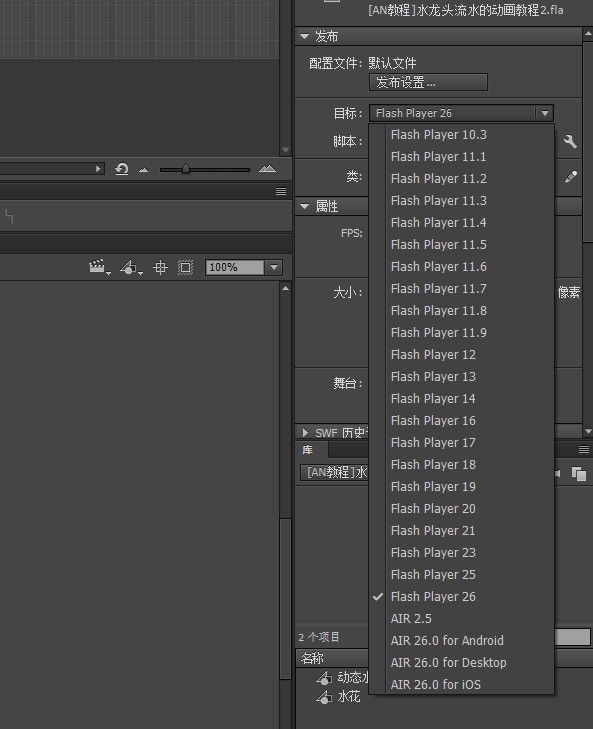This screenshot has width=593, height=729.
Task: Click the 100% zoom value field
Action: click(x=235, y=267)
